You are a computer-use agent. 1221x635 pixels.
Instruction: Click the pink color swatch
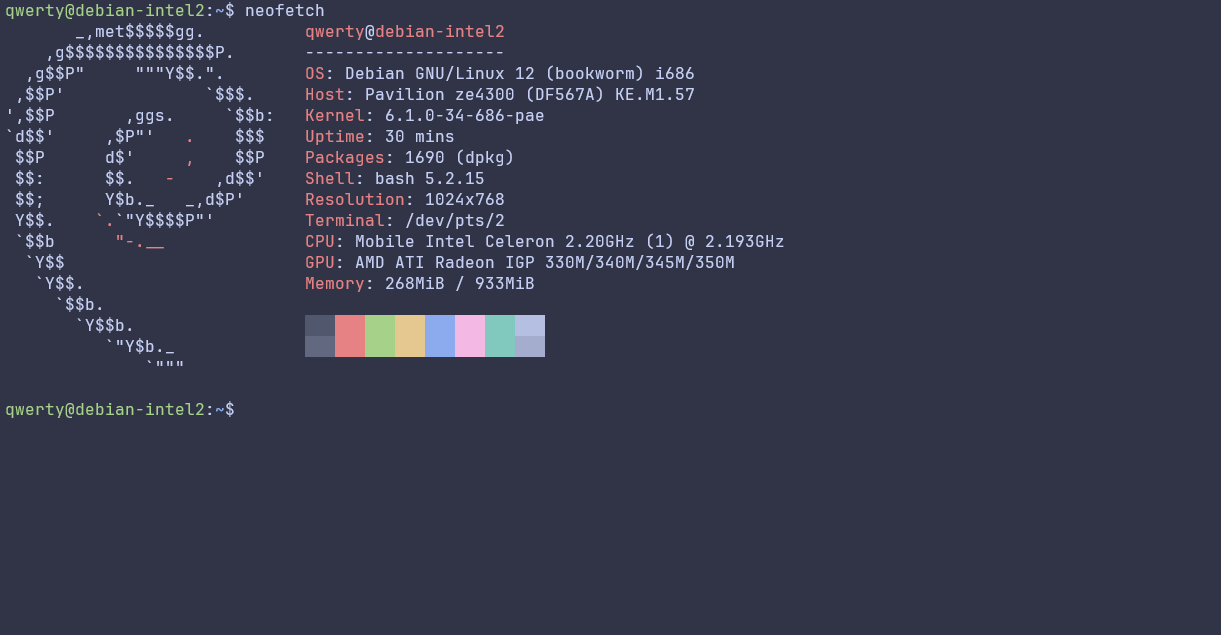470,336
